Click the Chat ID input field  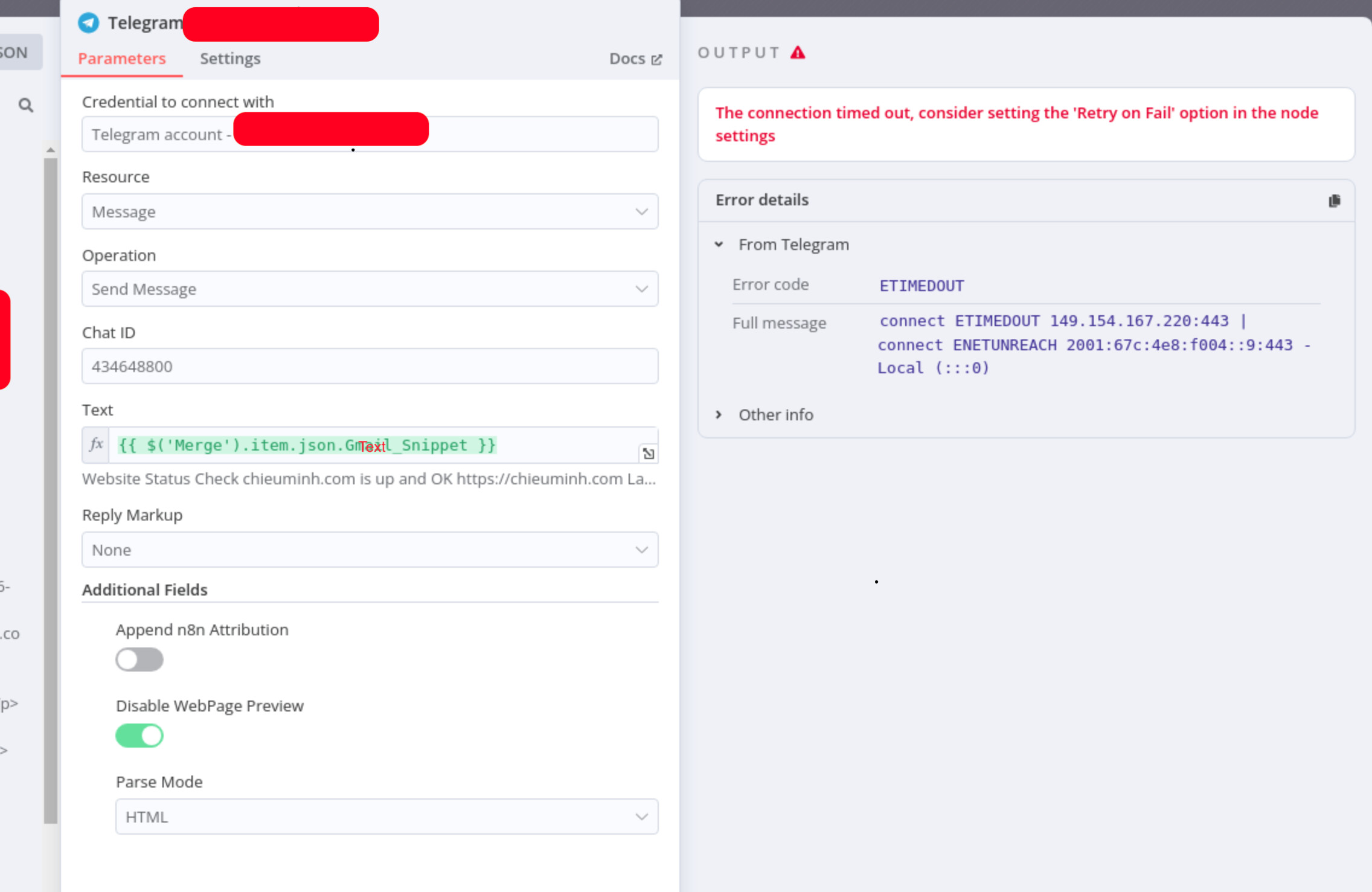[x=370, y=366]
